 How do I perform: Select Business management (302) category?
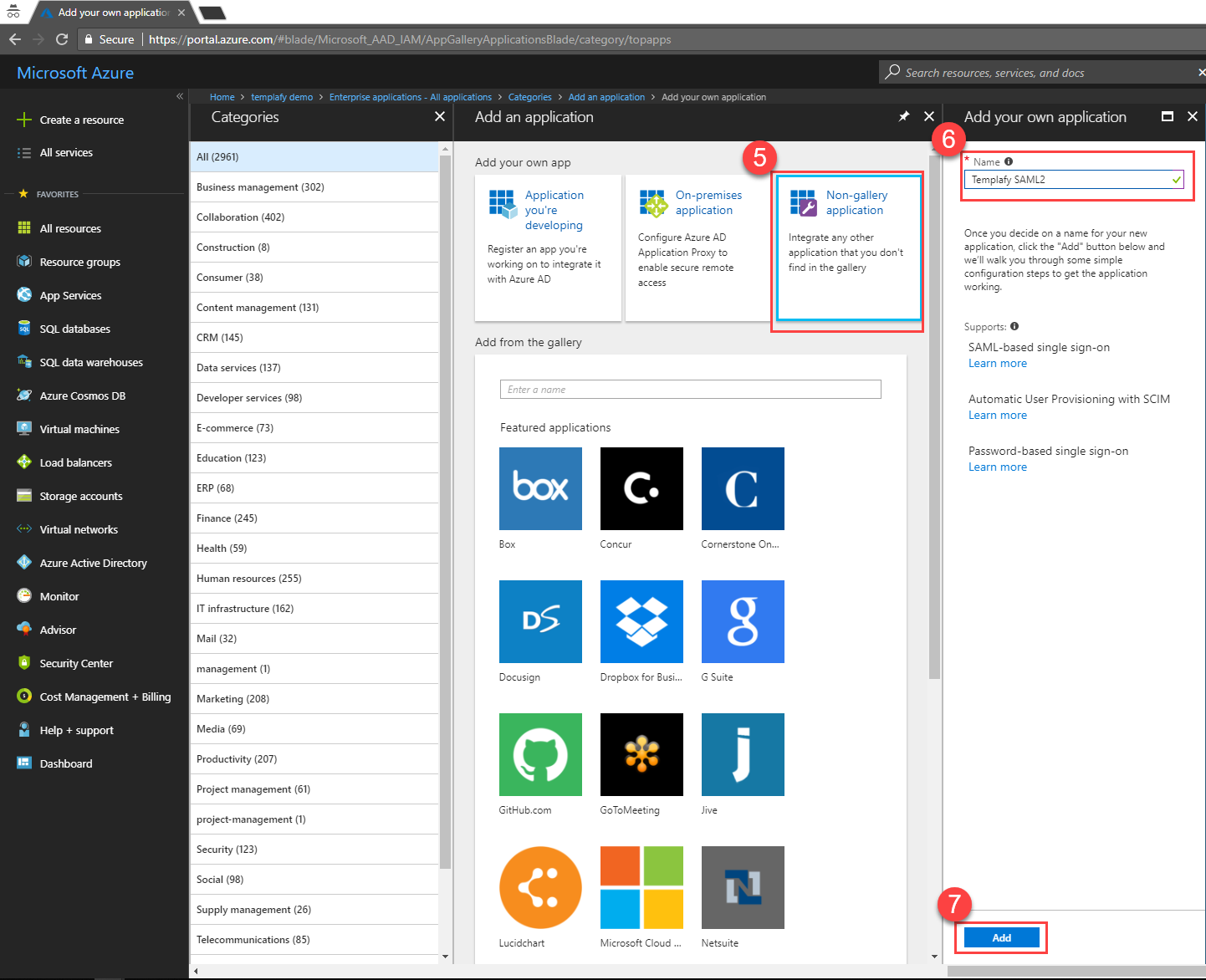(314, 187)
